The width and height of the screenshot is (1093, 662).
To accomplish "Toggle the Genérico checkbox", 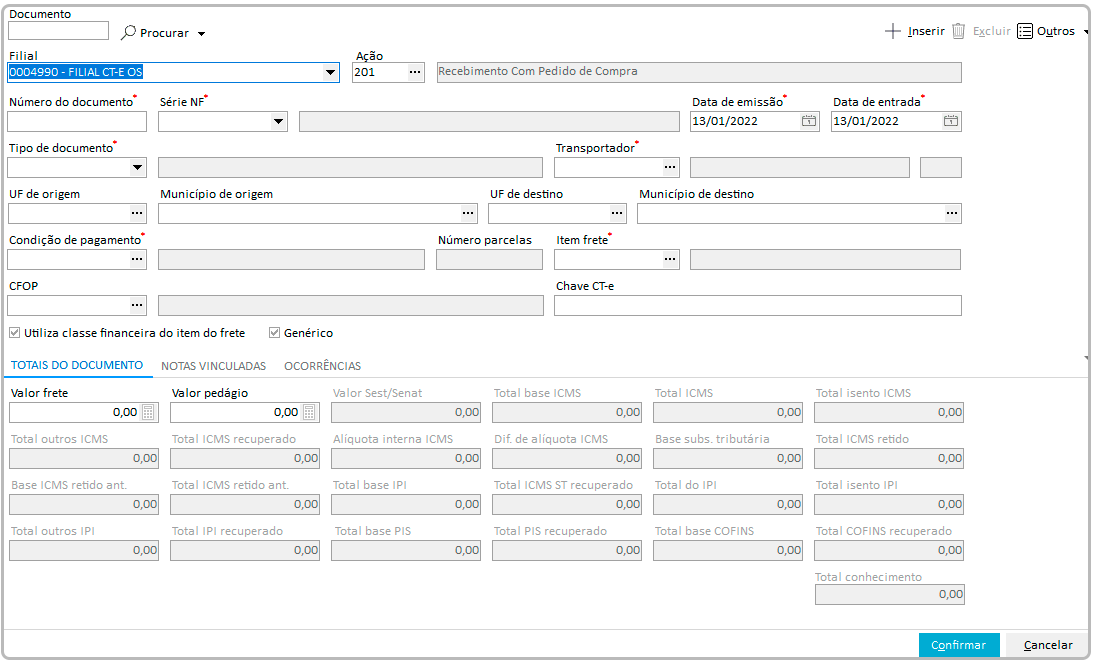I will click(x=275, y=333).
